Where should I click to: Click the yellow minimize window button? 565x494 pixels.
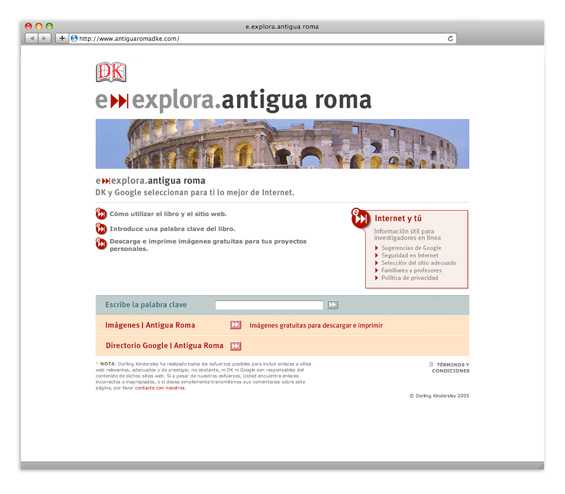coord(39,26)
